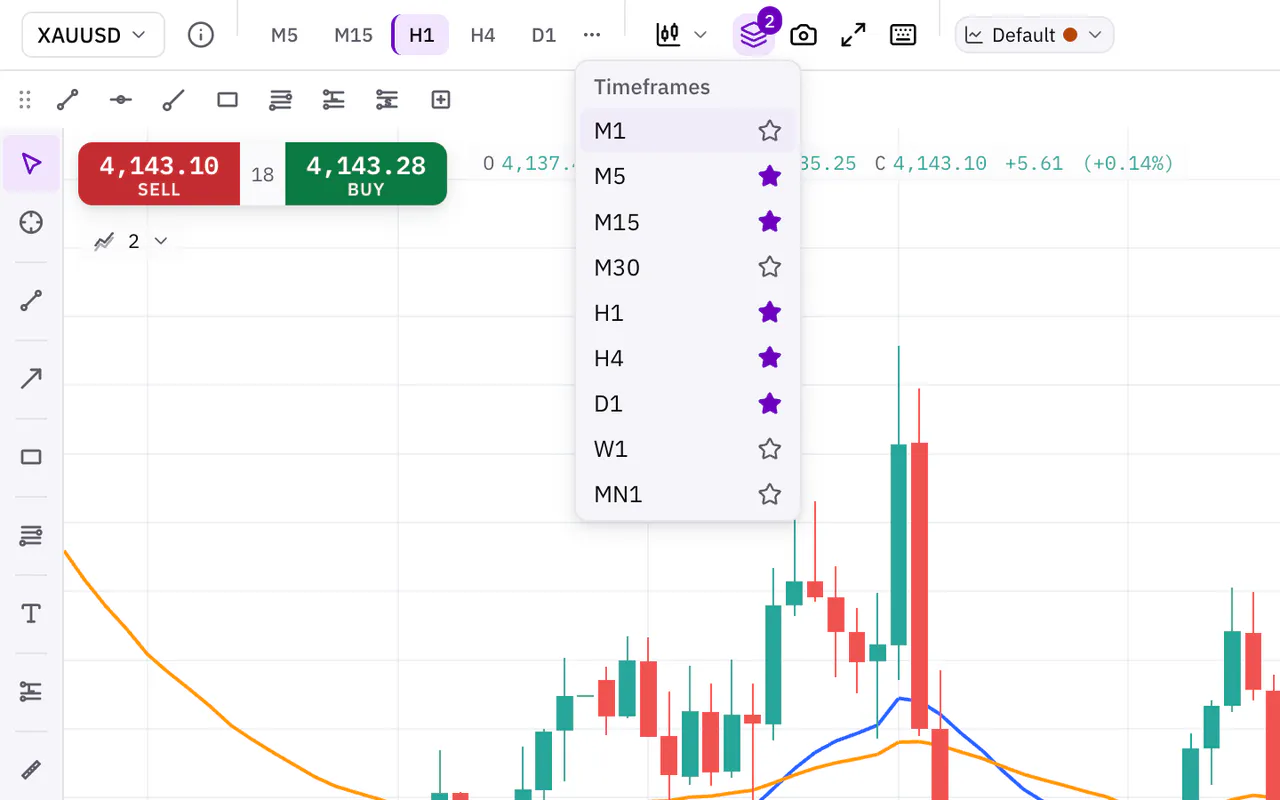The image size is (1280, 800).
Task: Close the three-dots timeframes menu button
Action: 592,35
